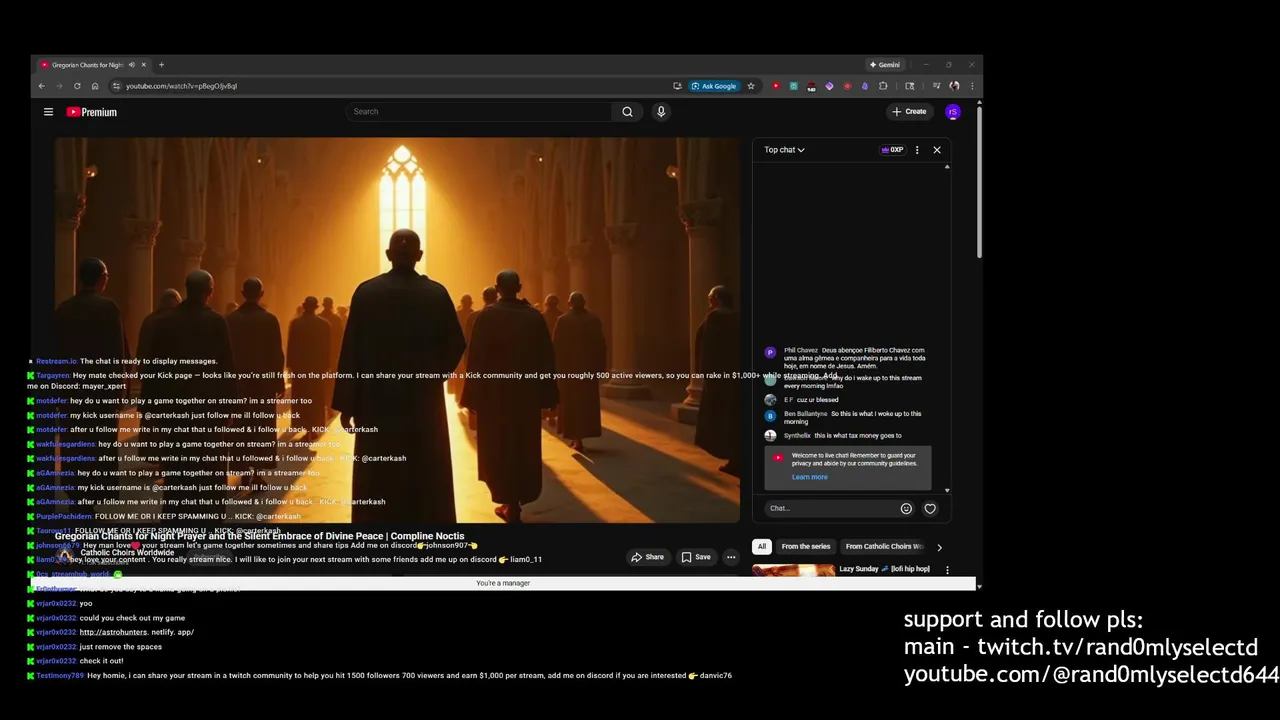Expand the Top chat dropdown

pyautogui.click(x=784, y=150)
